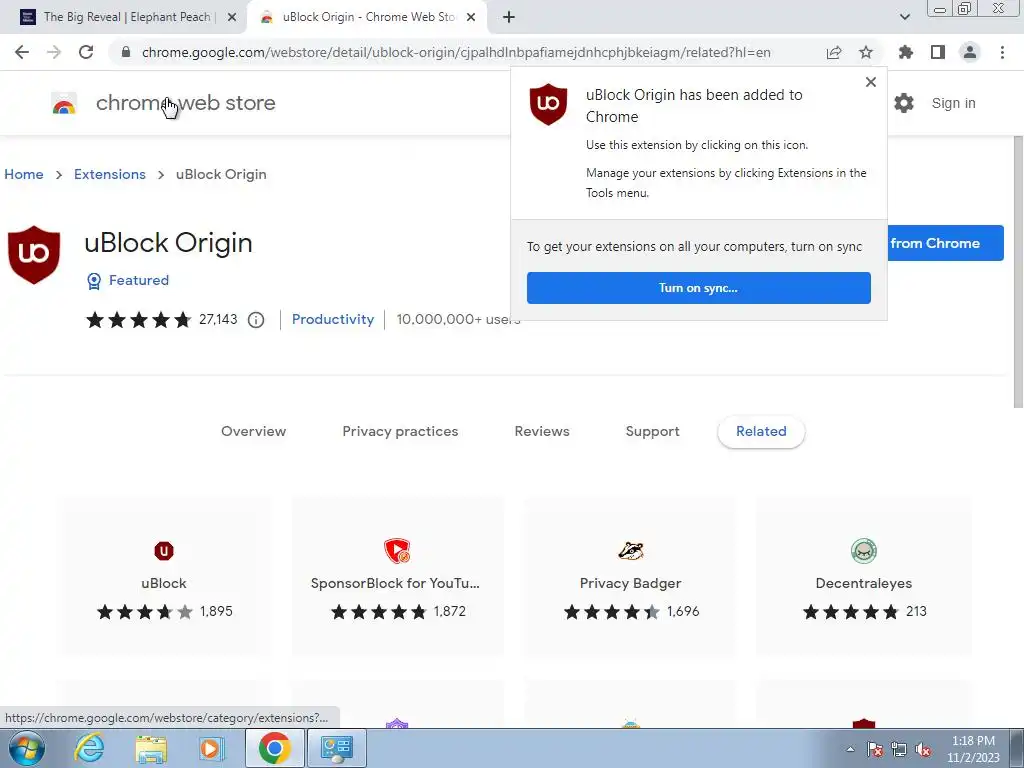
Task: Open the Productivity category link
Action: point(333,319)
